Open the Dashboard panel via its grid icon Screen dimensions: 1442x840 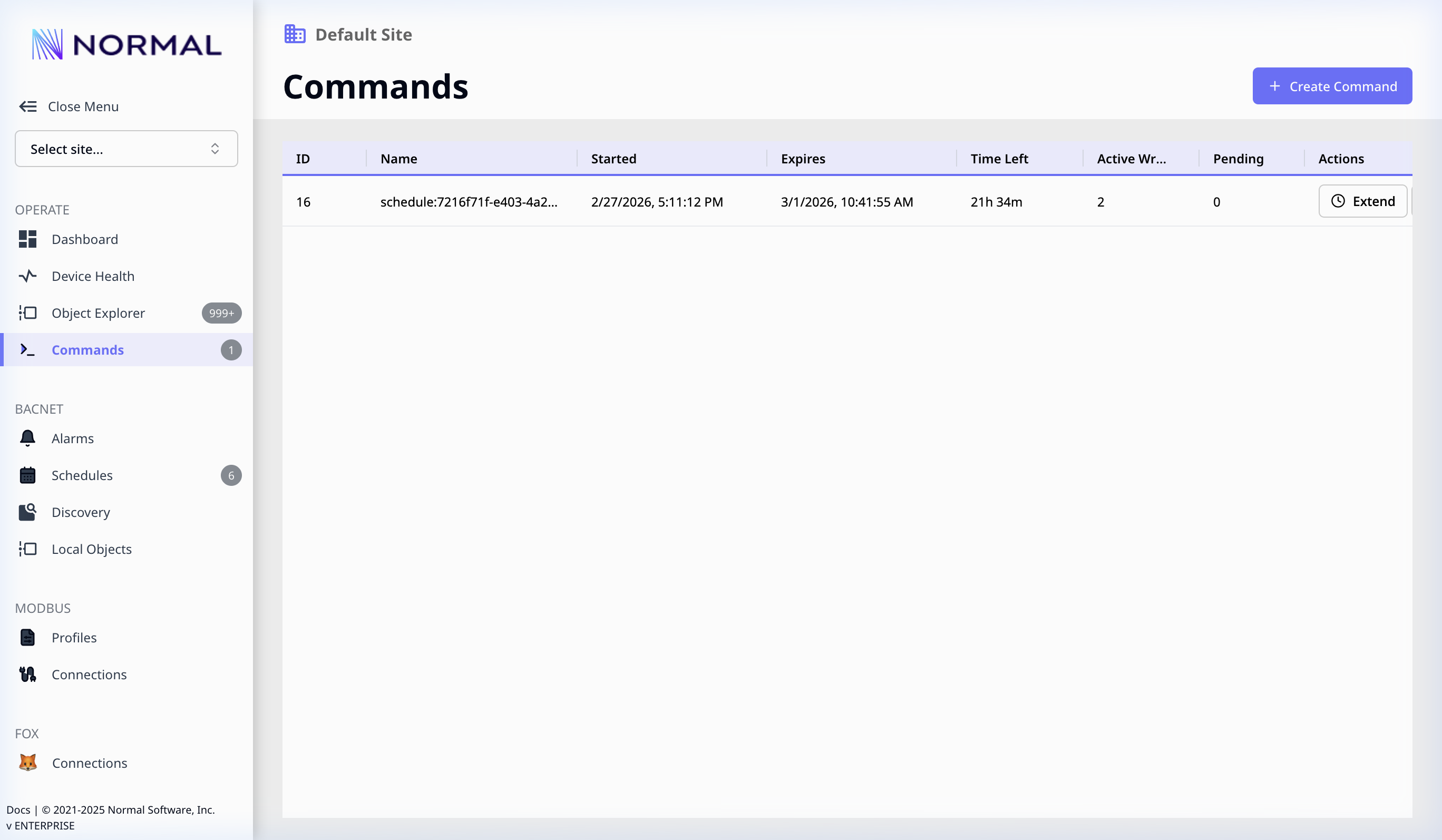[27, 239]
